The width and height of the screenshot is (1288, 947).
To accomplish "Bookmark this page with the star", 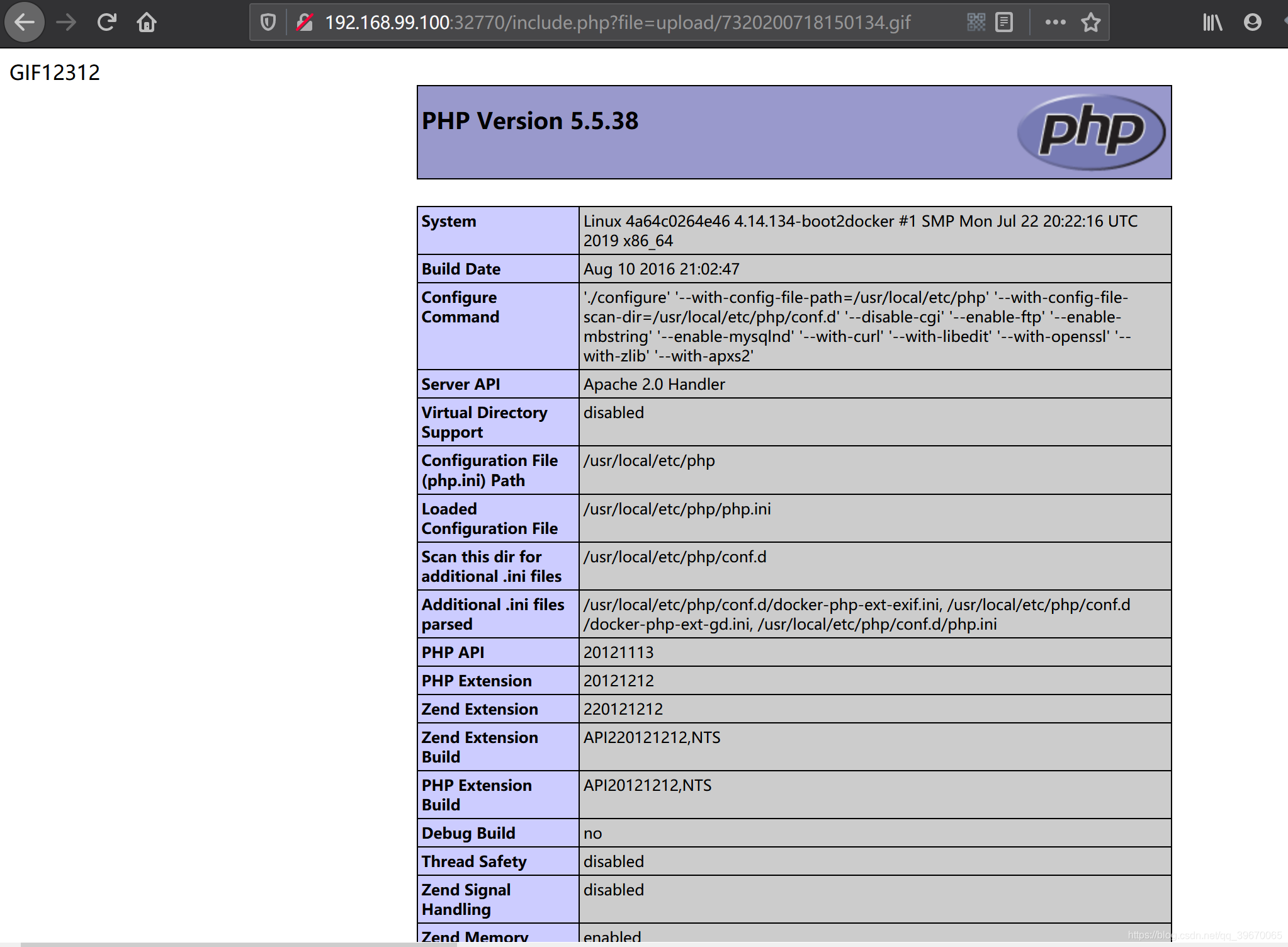I will pos(1090,23).
